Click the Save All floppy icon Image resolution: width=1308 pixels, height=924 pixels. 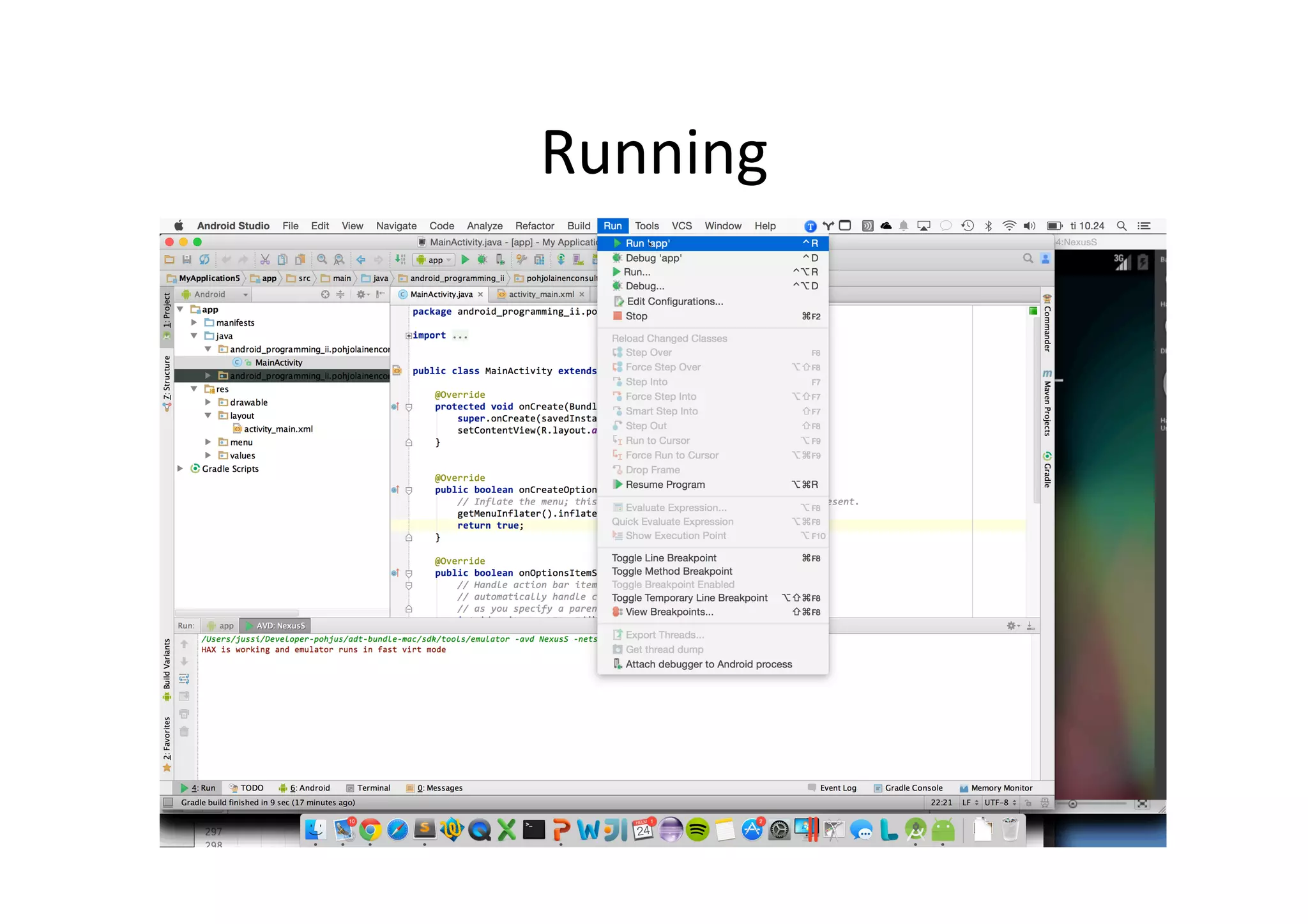[186, 259]
